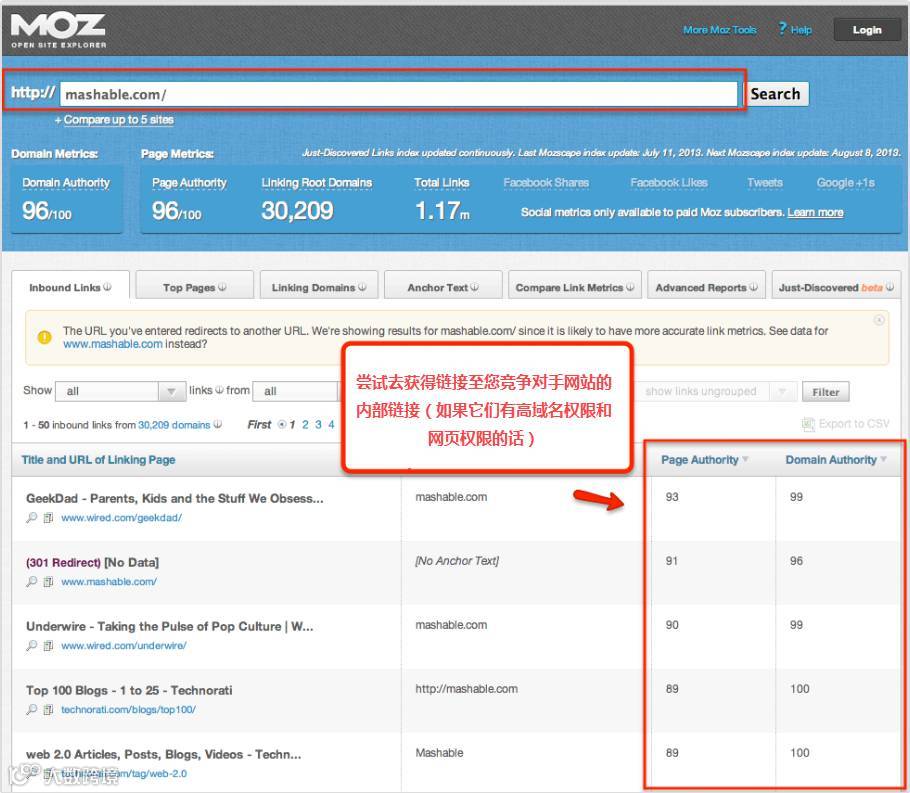Open the 'from all' dropdown
Screen dimensions: 910x793
[296, 391]
